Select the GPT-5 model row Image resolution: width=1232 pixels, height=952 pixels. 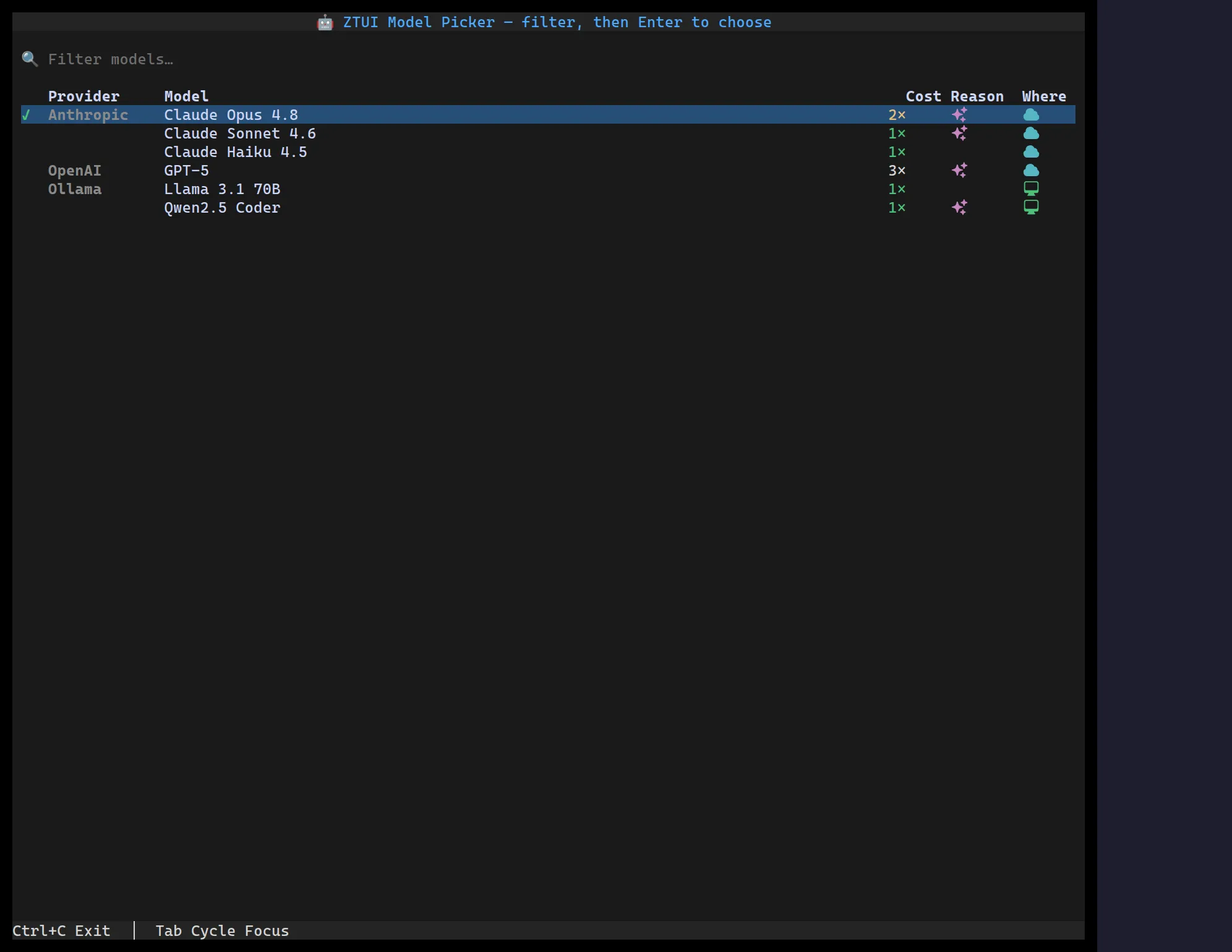point(548,171)
